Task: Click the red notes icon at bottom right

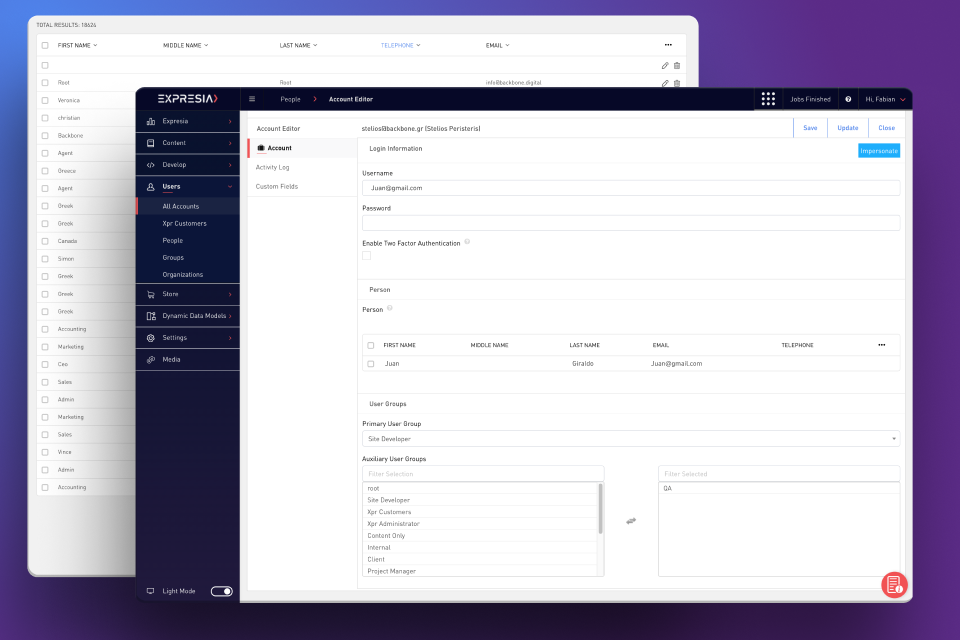Action: 893,585
